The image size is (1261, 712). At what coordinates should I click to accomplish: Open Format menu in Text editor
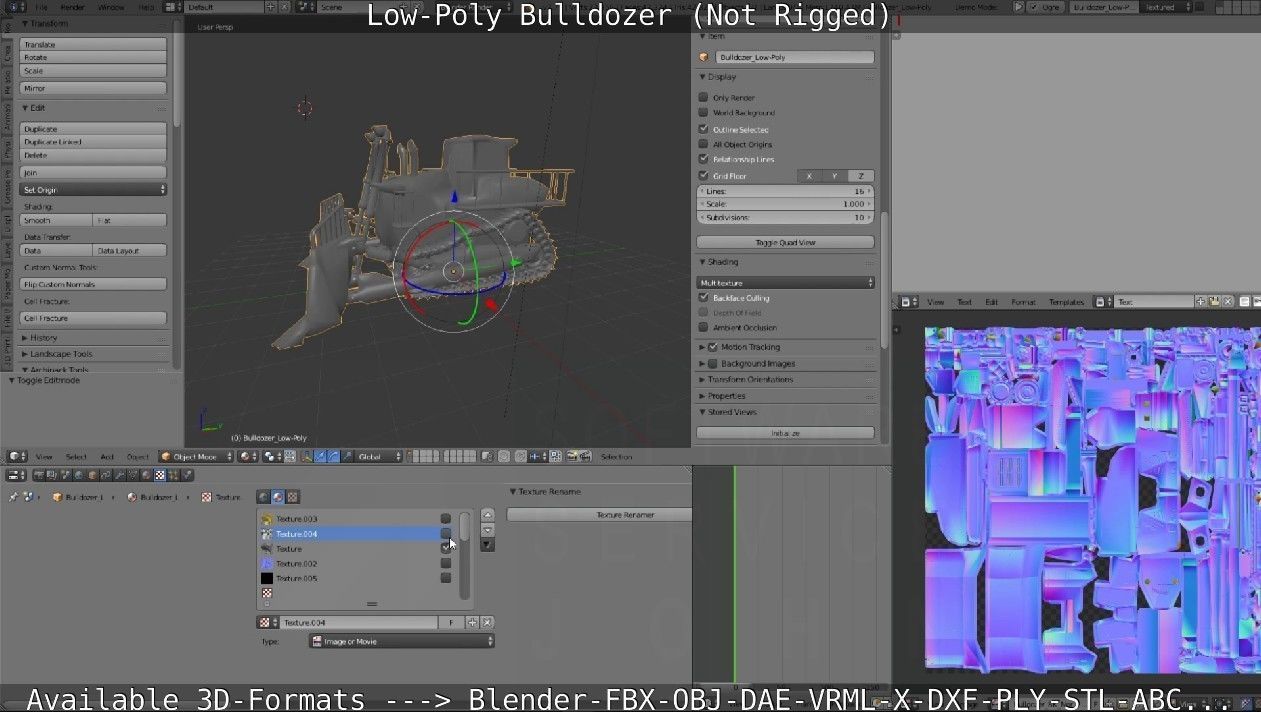(x=1023, y=302)
